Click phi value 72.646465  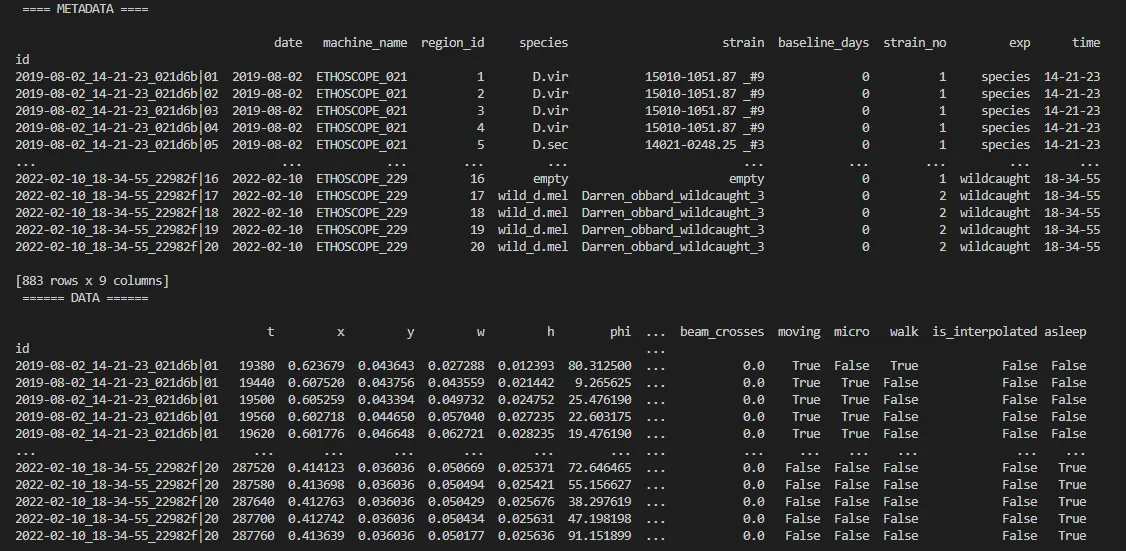click(600, 467)
